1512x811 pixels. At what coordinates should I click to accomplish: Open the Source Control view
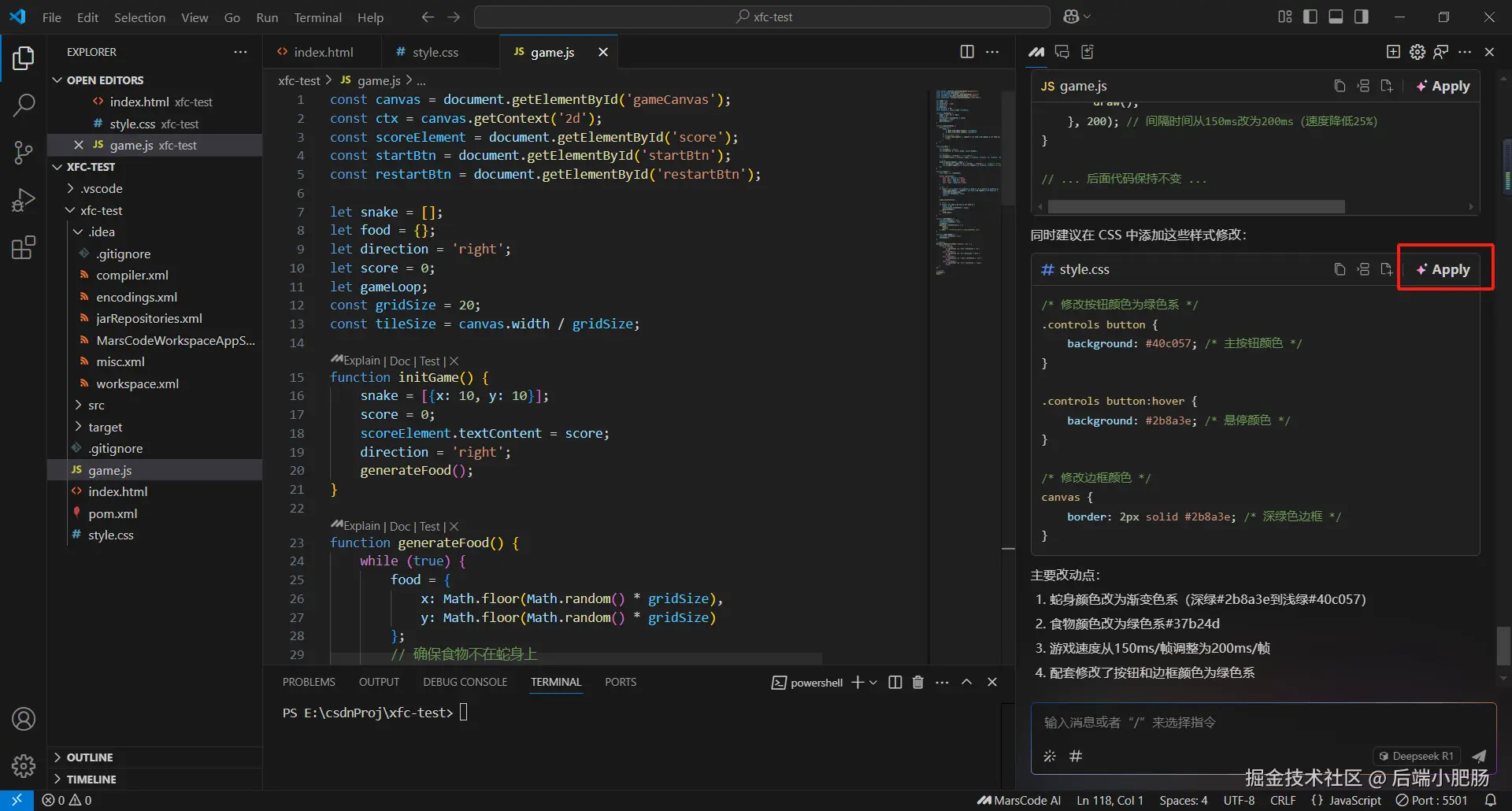[24, 152]
